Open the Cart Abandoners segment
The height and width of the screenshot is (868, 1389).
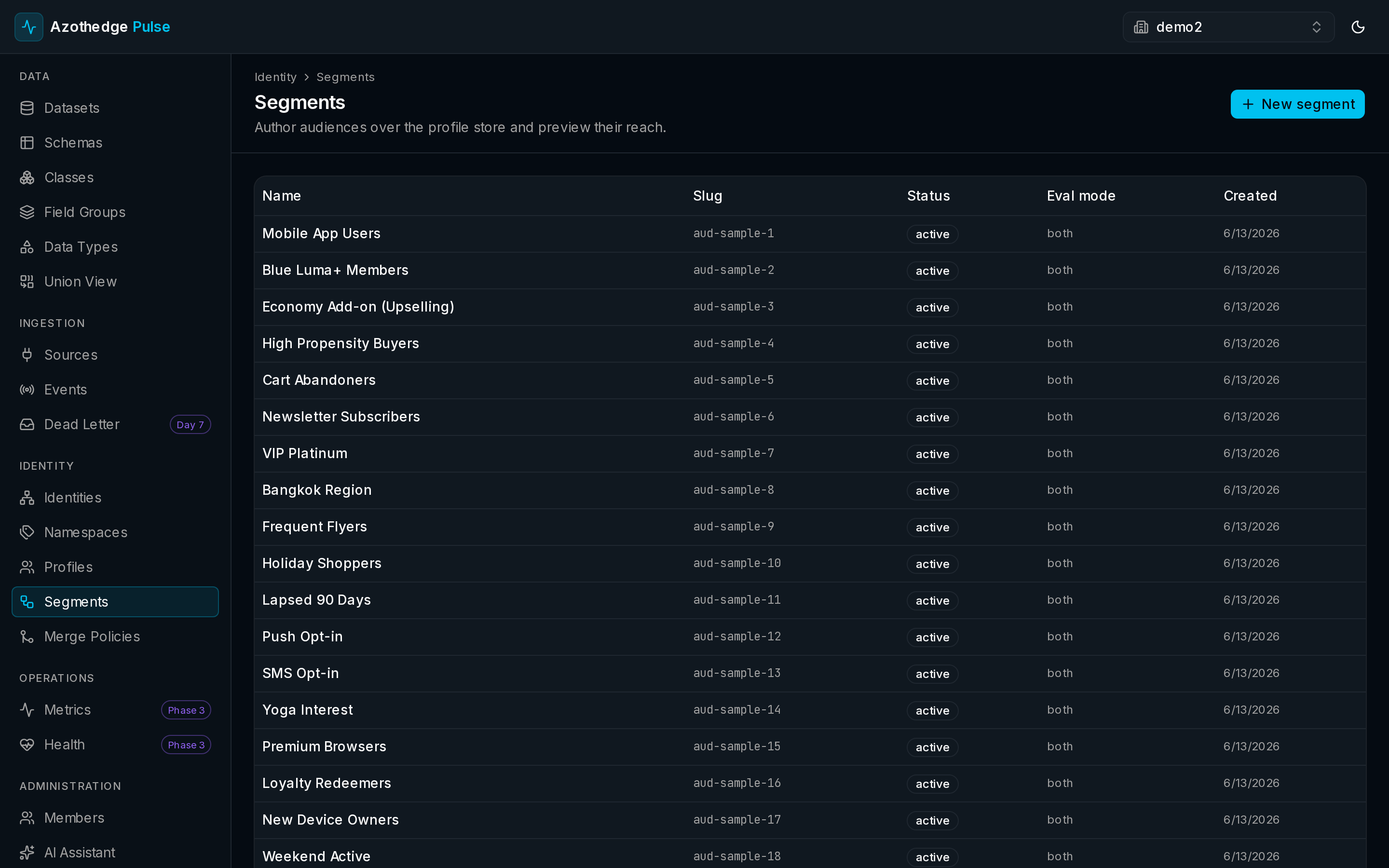pyautogui.click(x=319, y=380)
